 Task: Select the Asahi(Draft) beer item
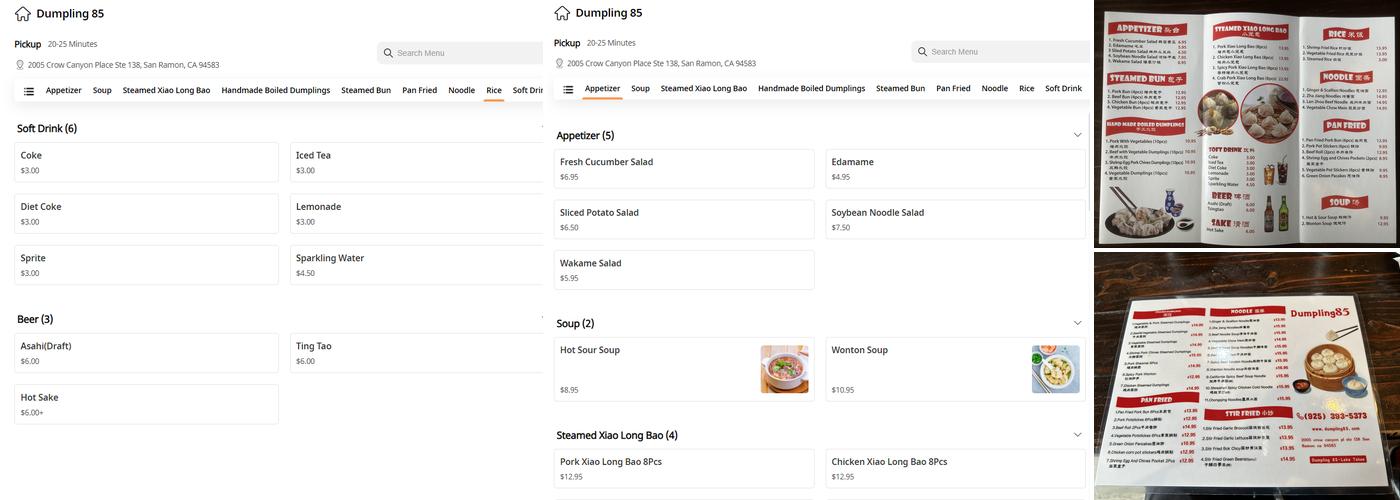[x=146, y=353]
